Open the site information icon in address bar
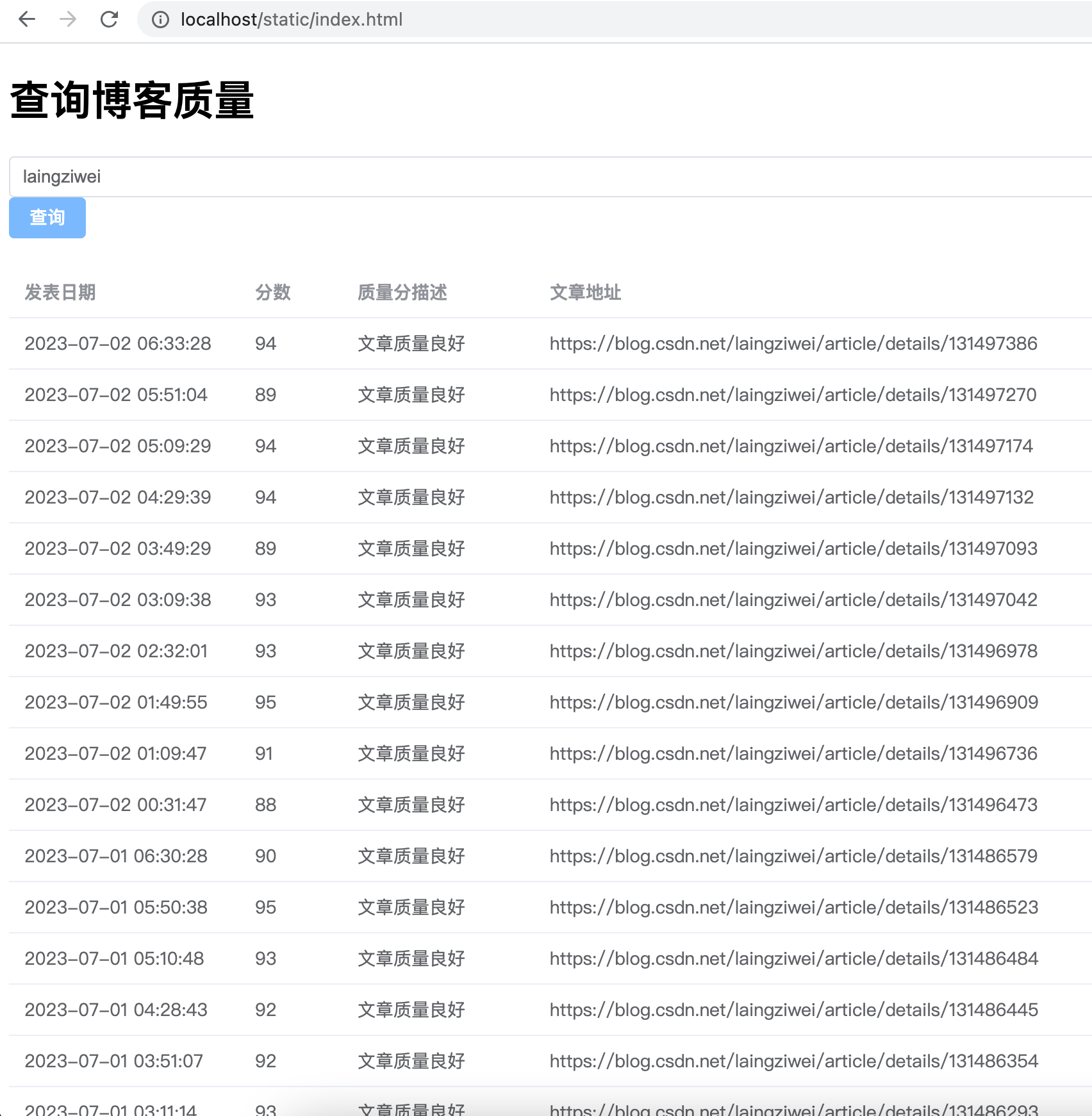The width and height of the screenshot is (1092, 1116). coord(160,20)
